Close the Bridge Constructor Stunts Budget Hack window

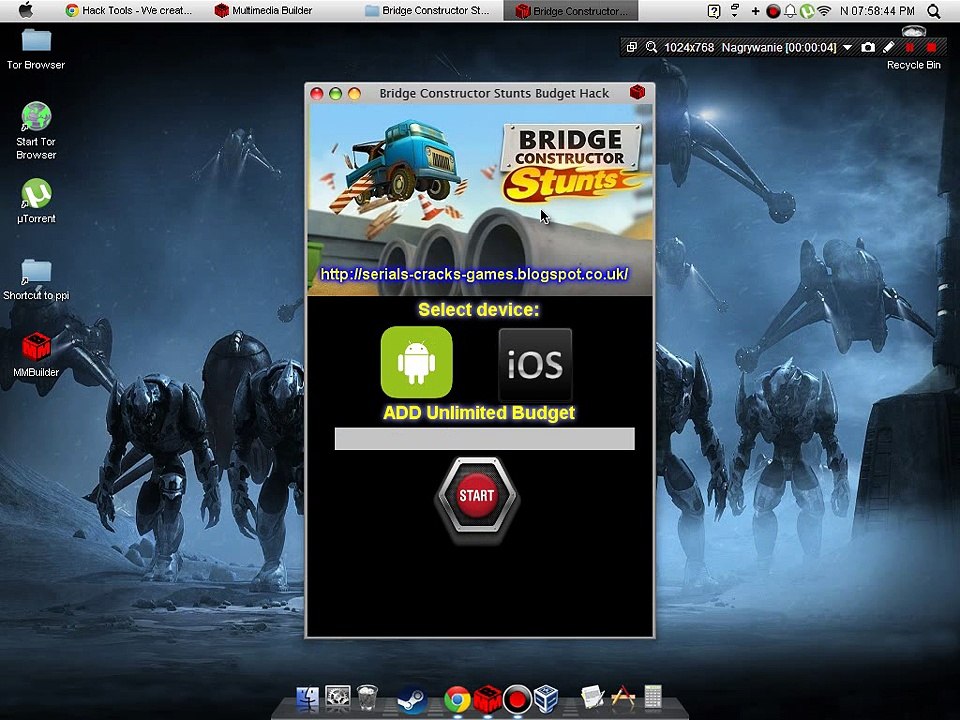(x=317, y=93)
